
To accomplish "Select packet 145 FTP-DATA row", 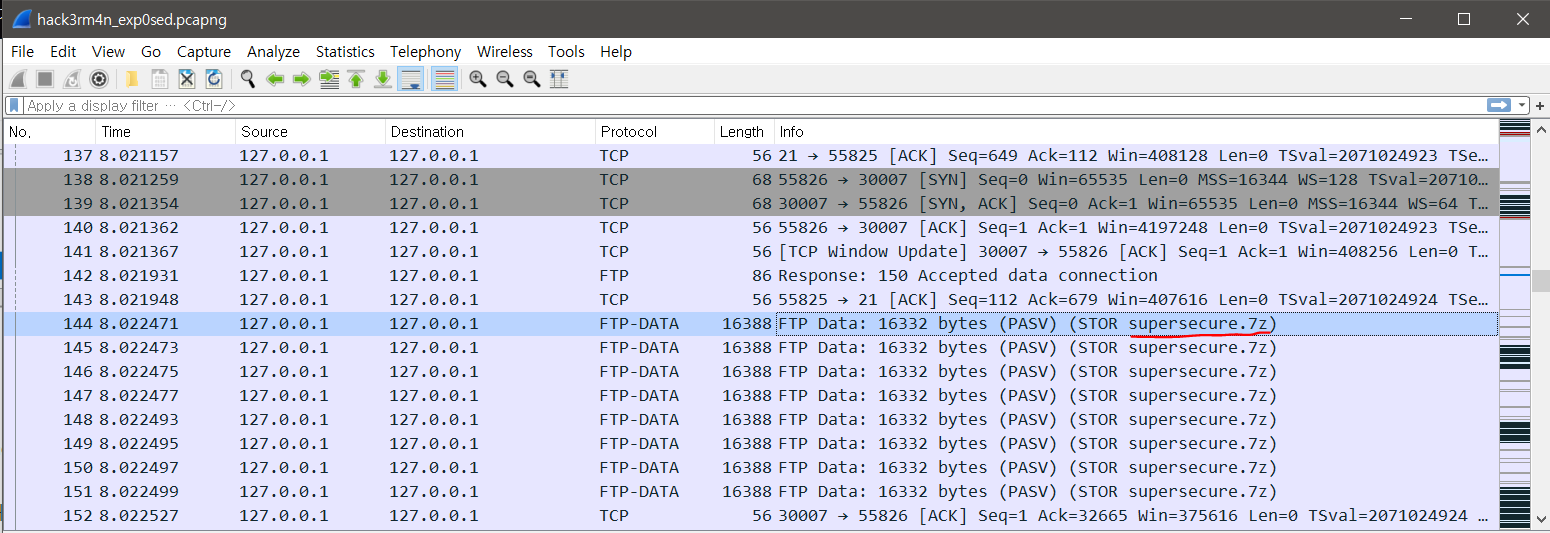I will (750, 348).
